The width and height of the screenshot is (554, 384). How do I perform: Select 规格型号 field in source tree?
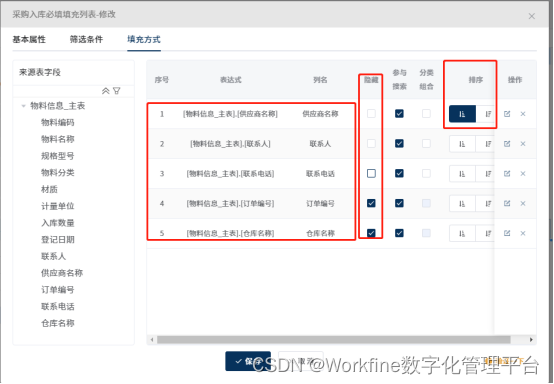58,156
